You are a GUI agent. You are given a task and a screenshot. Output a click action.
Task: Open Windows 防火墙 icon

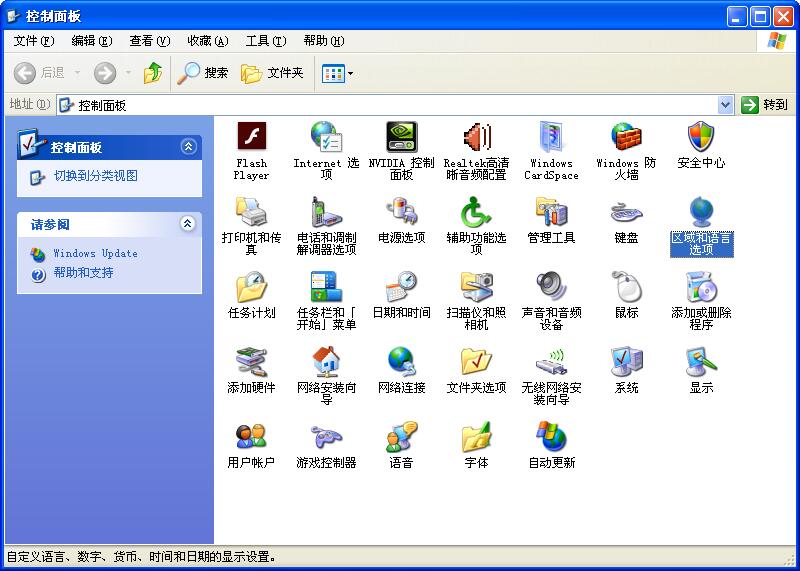click(626, 137)
